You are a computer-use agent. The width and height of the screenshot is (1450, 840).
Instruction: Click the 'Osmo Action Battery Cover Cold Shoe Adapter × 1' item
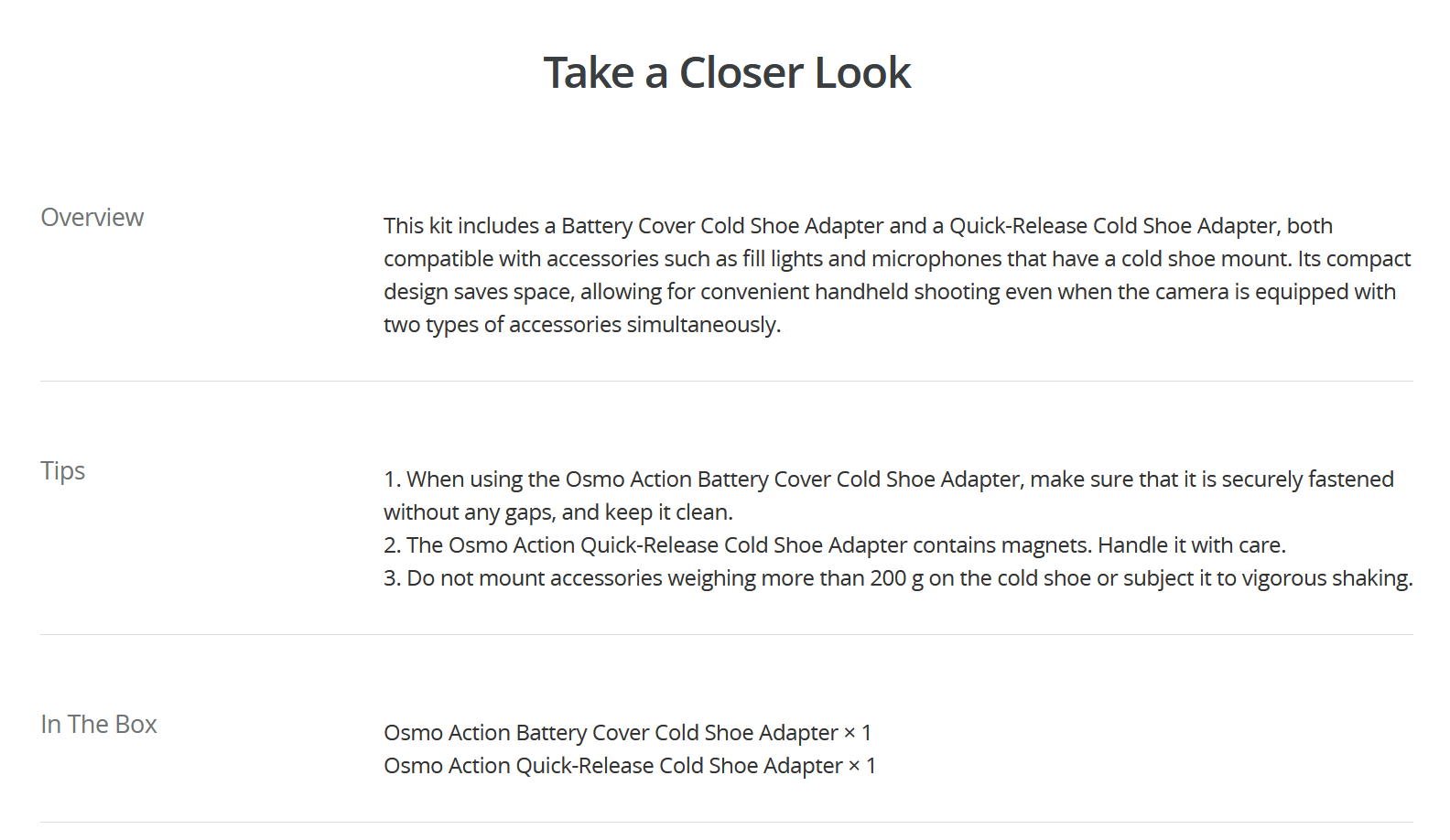628,733
